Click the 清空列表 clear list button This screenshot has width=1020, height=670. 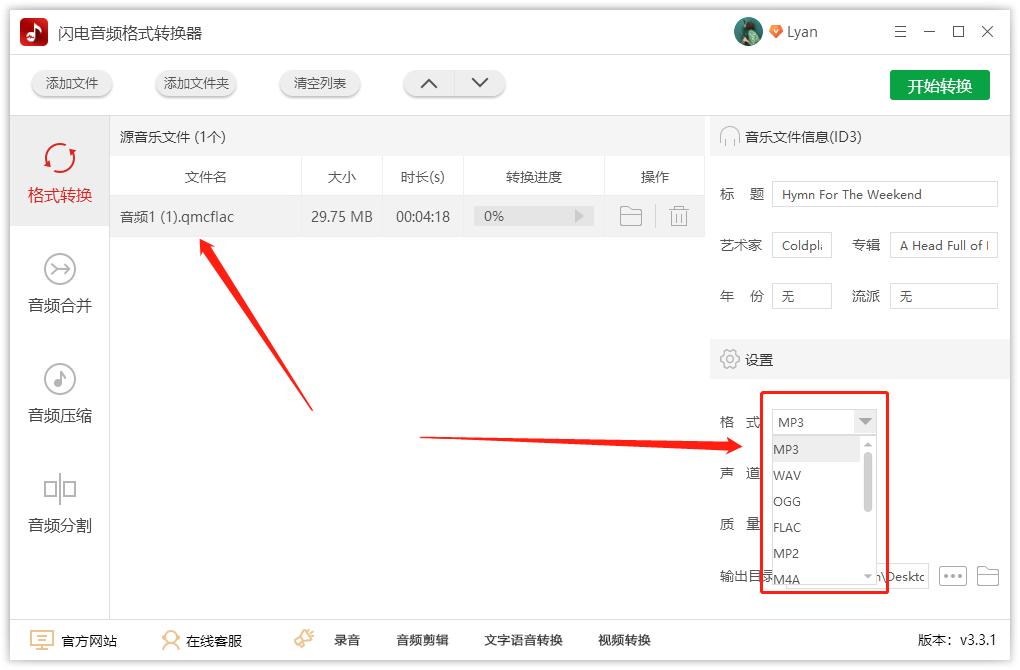click(x=320, y=84)
